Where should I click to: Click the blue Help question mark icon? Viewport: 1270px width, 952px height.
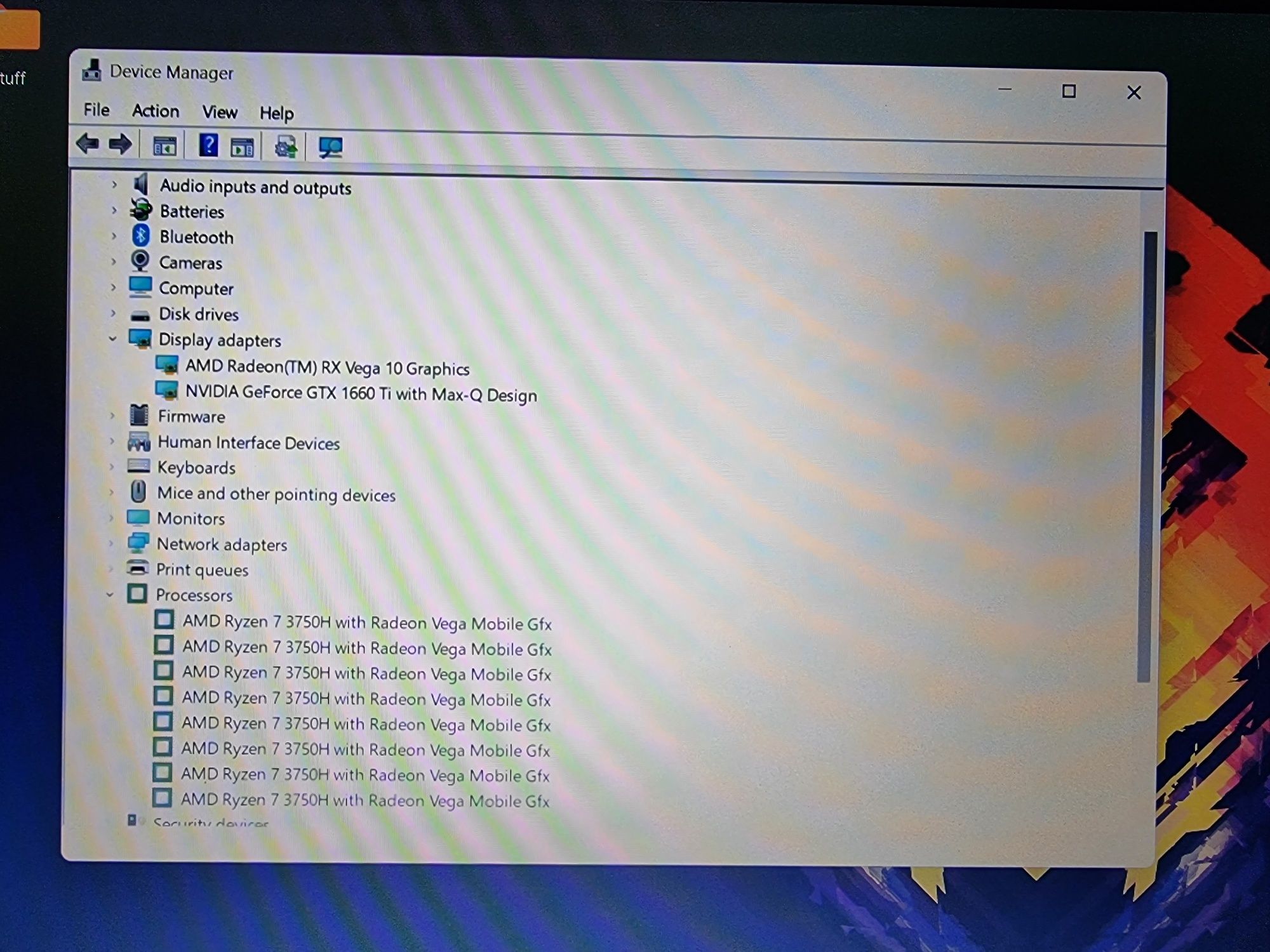[x=208, y=145]
